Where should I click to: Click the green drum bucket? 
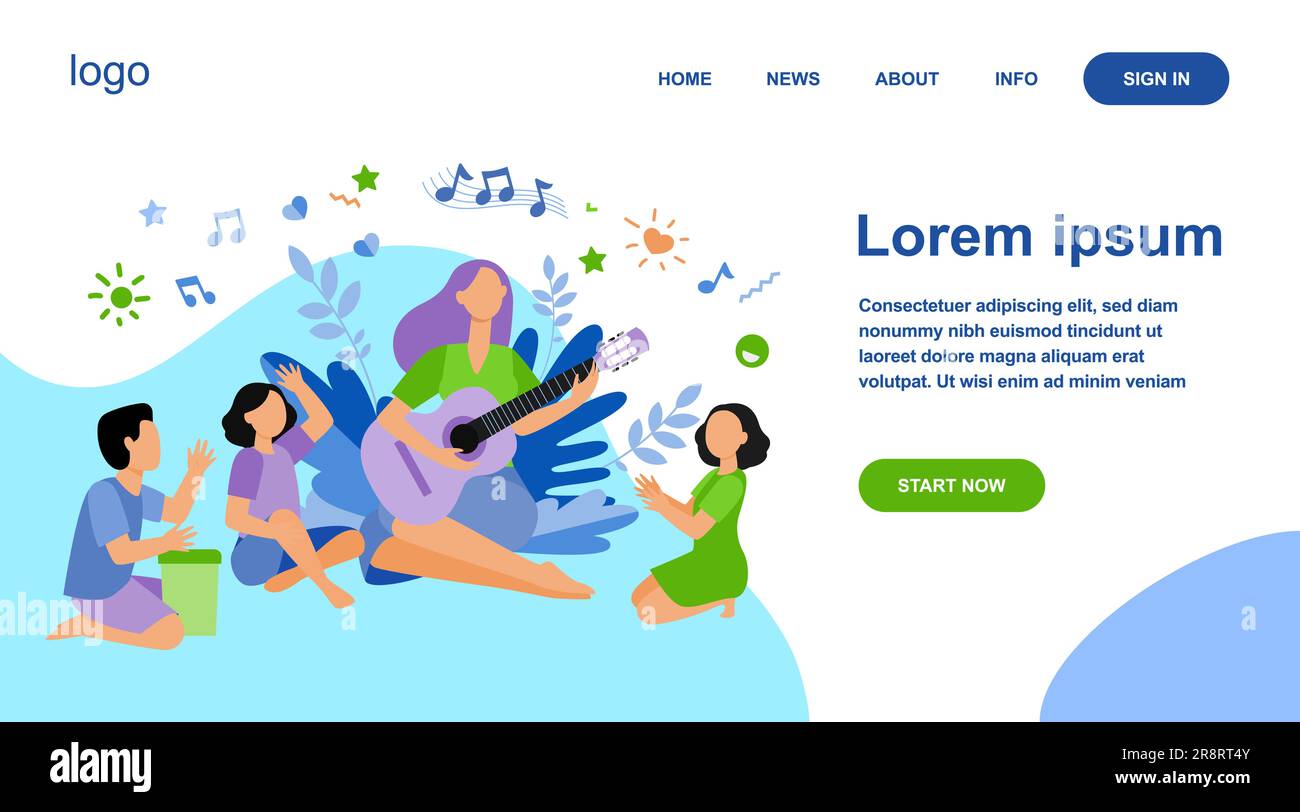[x=190, y=591]
